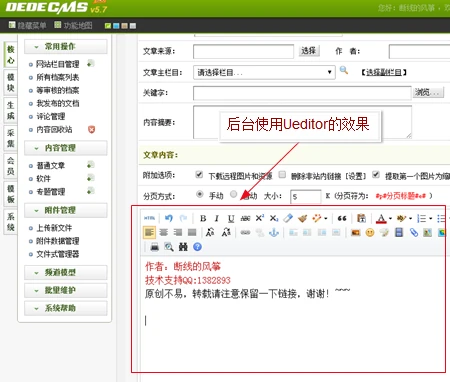
Task: Open find and replace binoculars
Action: [x=183, y=247]
